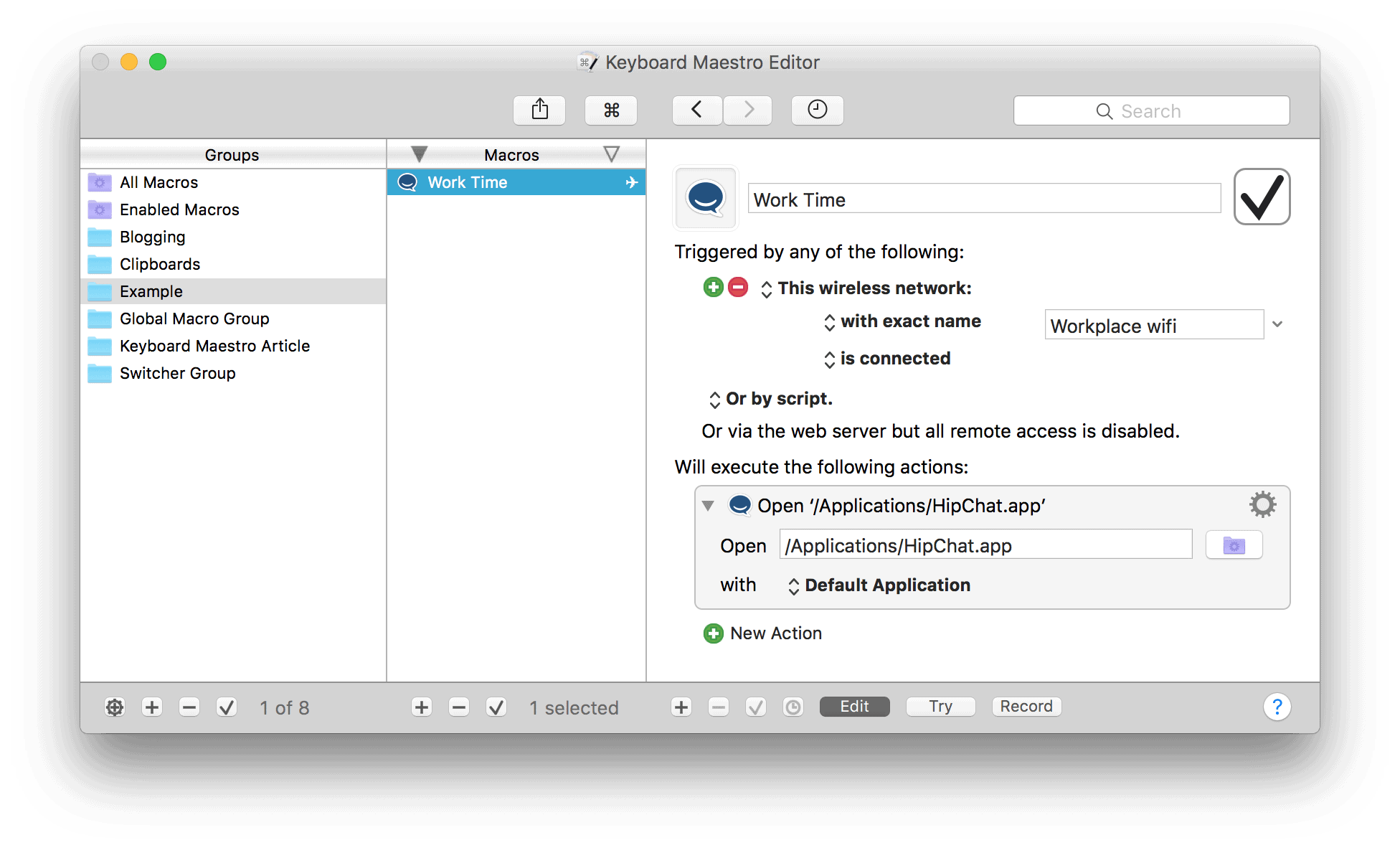
Task: Select the Work Time macro row
Action: tap(516, 182)
